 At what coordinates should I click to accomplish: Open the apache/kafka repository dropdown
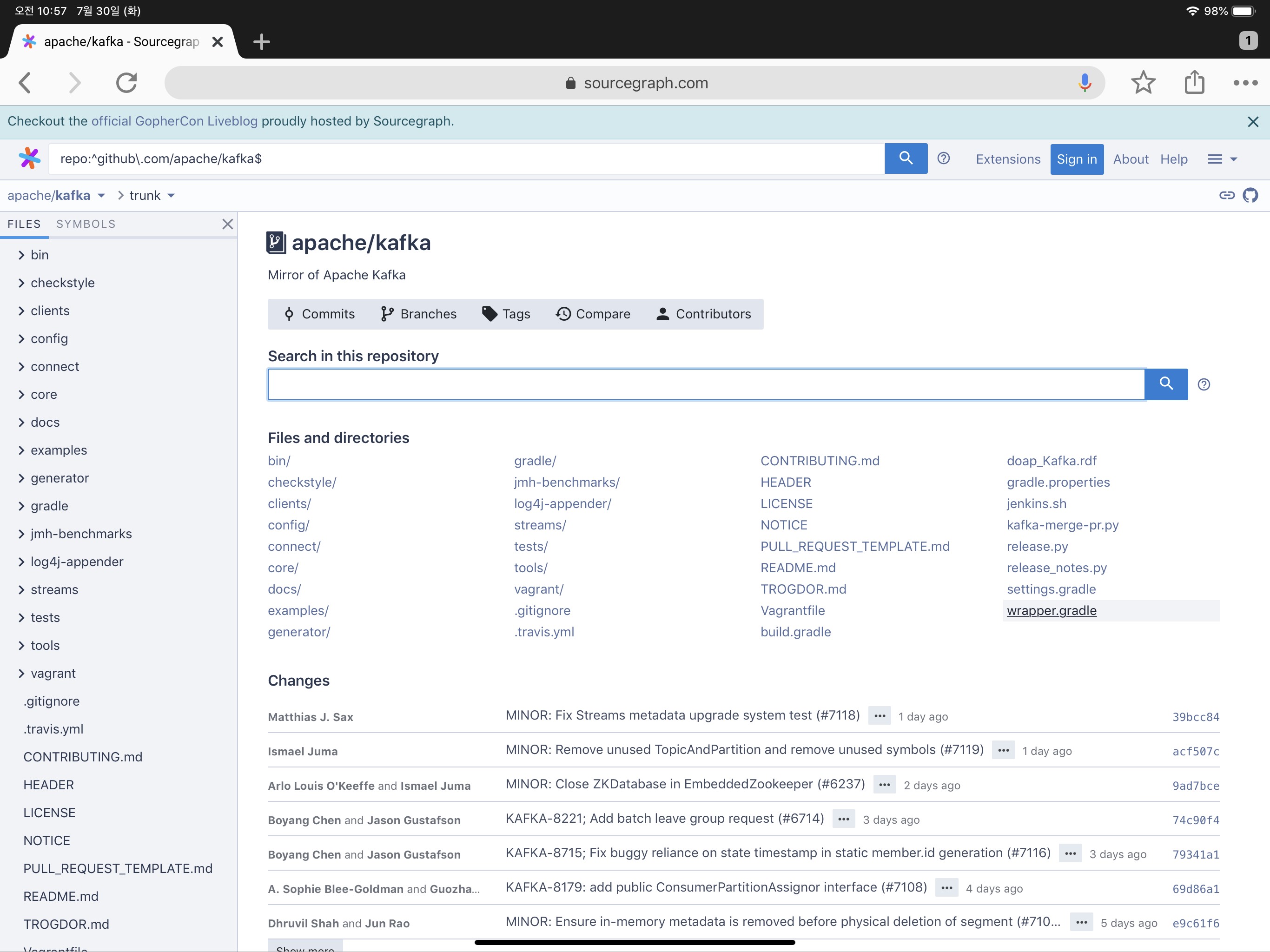pyautogui.click(x=102, y=196)
